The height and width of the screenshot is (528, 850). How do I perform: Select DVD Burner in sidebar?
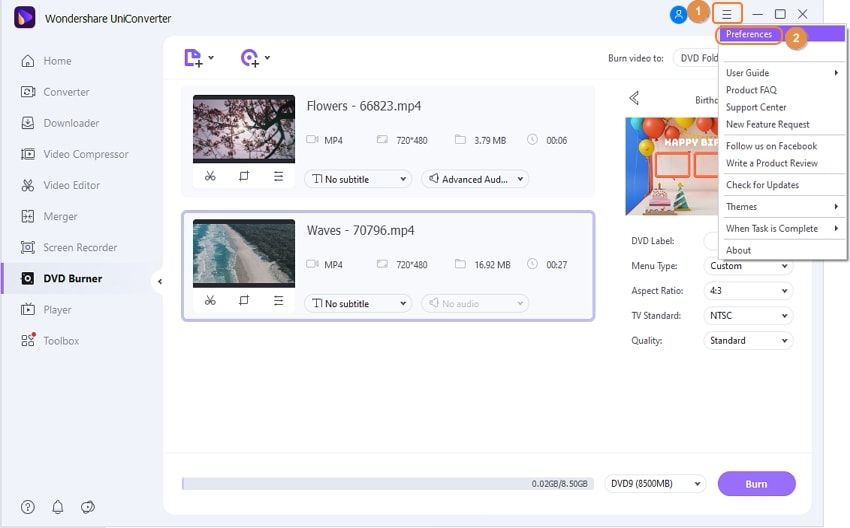pos(61,279)
